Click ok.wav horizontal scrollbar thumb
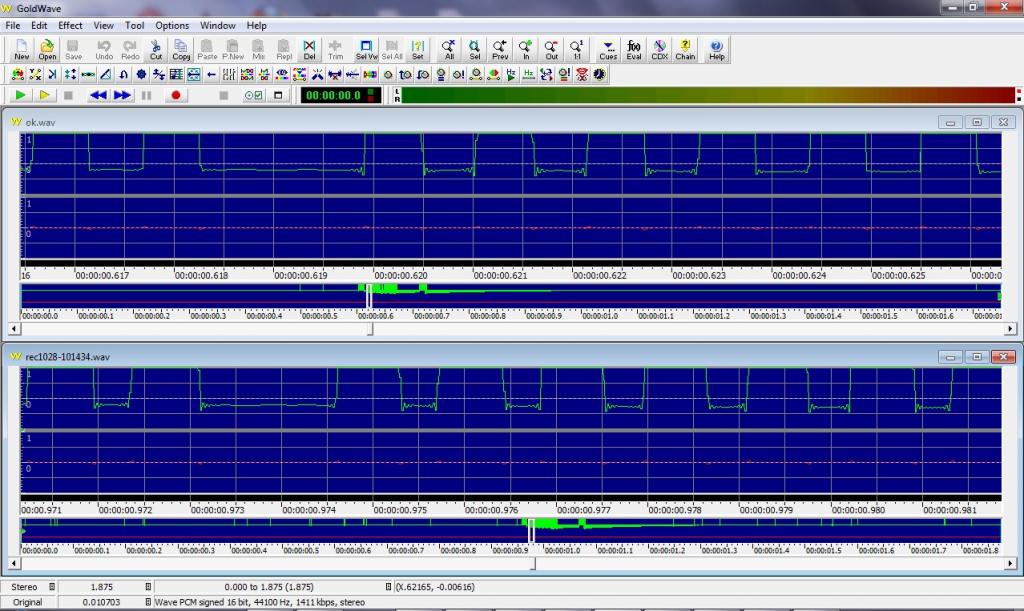The height and width of the screenshot is (611, 1024). tap(371, 328)
